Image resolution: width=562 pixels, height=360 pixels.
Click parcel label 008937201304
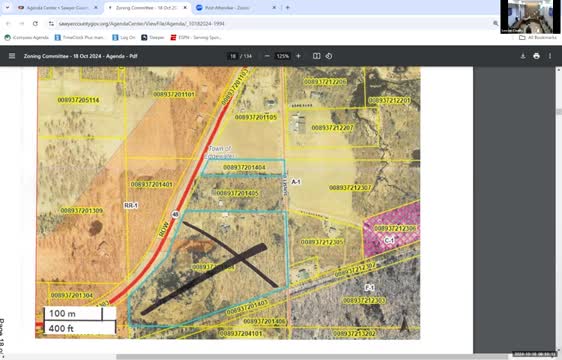pyautogui.click(x=72, y=295)
